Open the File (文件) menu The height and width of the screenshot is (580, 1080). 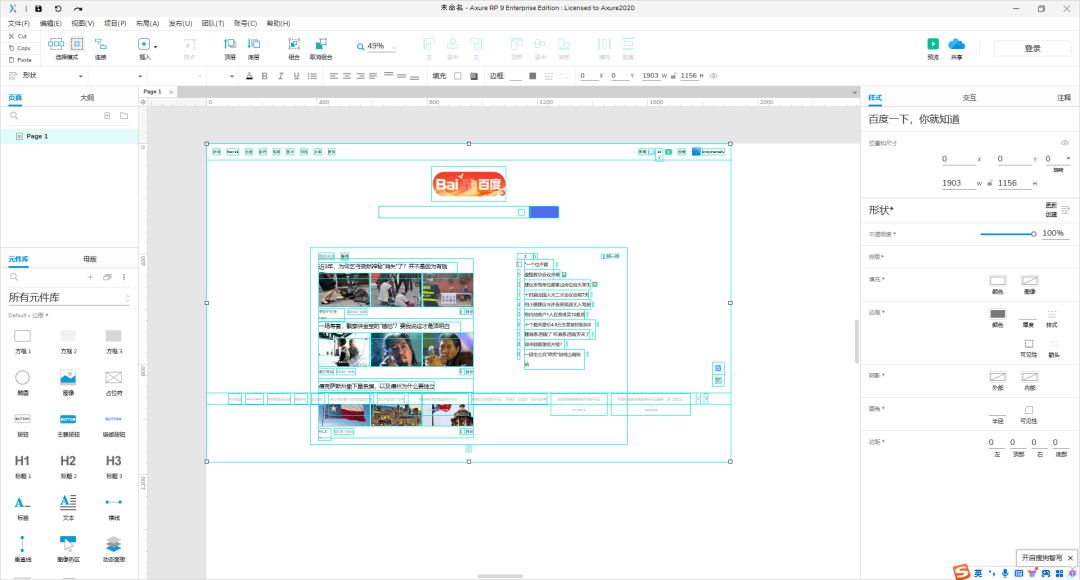[x=19, y=23]
